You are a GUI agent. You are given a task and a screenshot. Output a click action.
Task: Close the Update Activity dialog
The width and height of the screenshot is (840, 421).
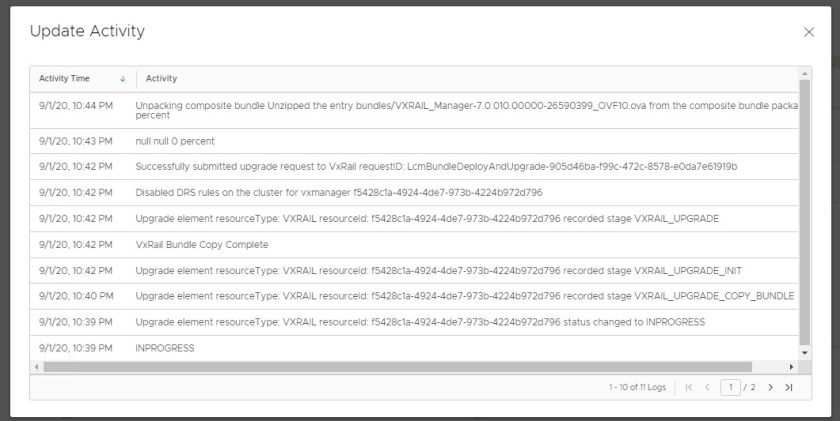click(809, 32)
